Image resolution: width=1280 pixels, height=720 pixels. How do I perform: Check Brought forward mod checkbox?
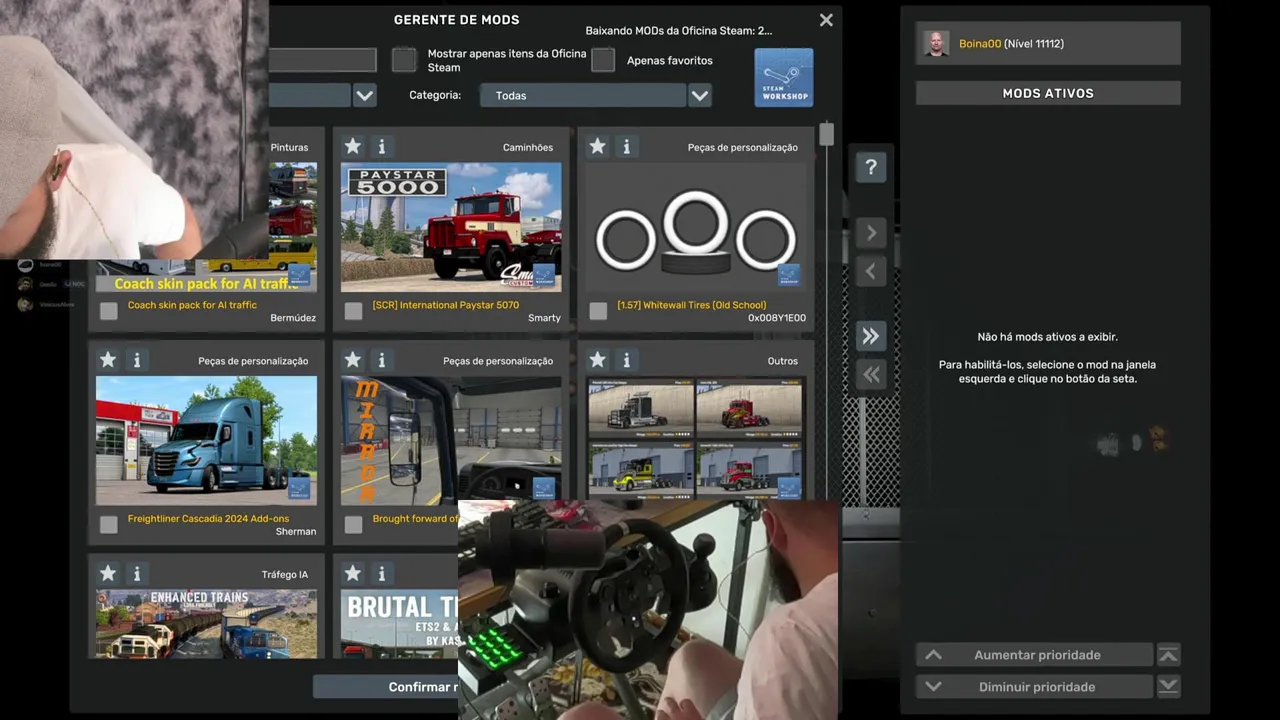[x=353, y=524]
